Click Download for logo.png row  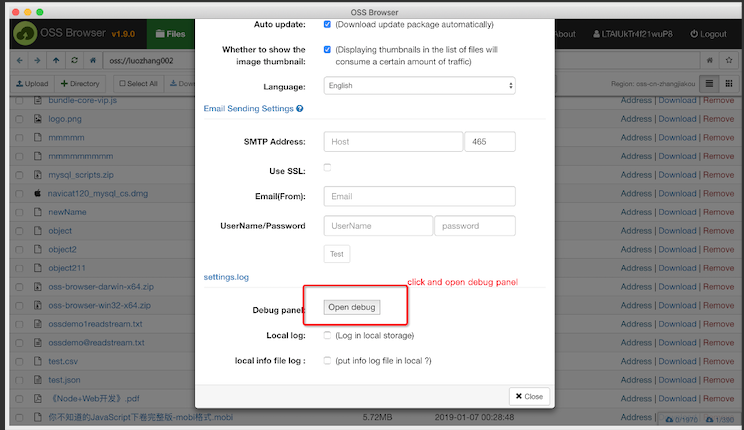coord(677,119)
